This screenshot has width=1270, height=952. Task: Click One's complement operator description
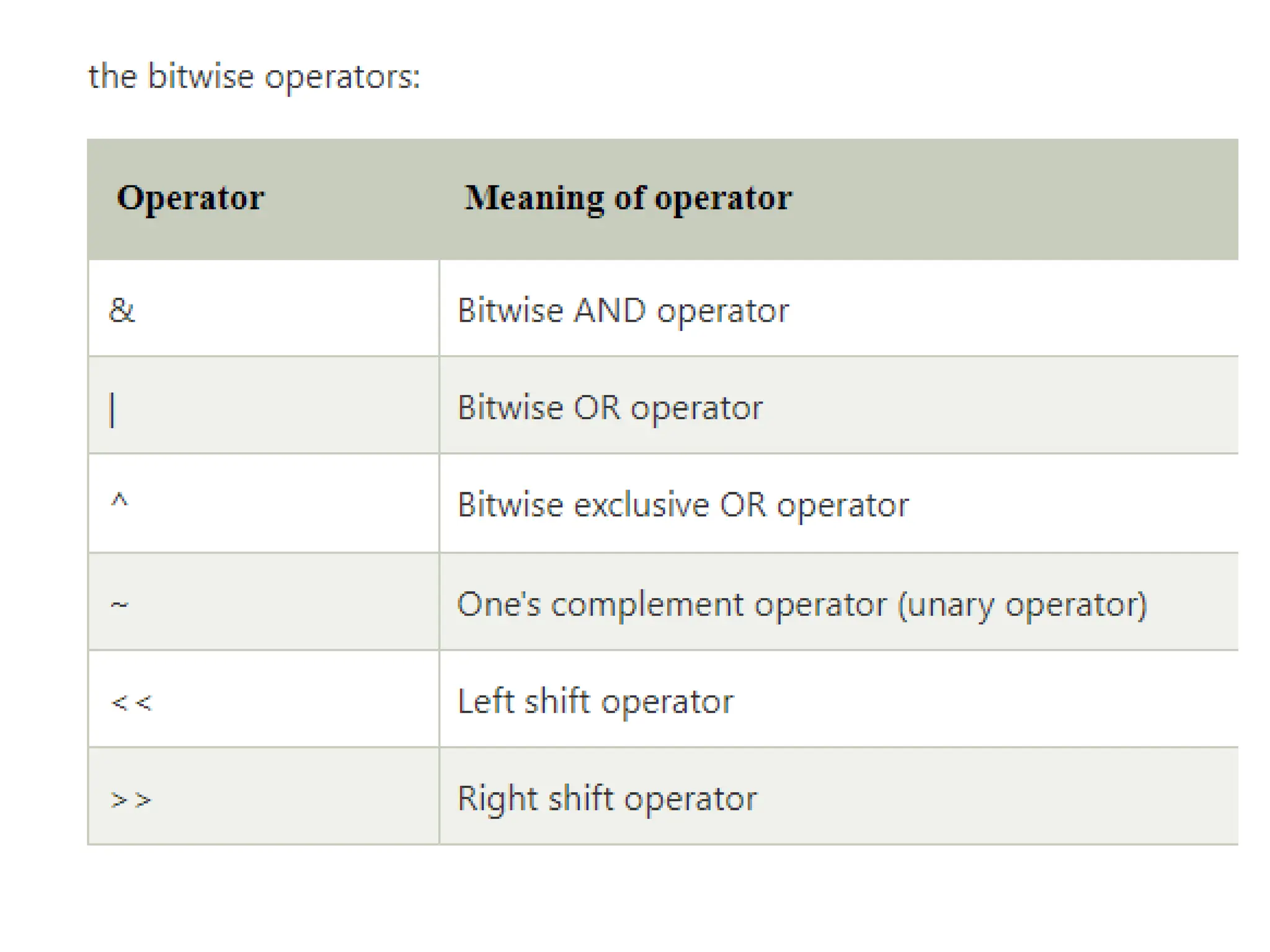pyautogui.click(x=802, y=604)
